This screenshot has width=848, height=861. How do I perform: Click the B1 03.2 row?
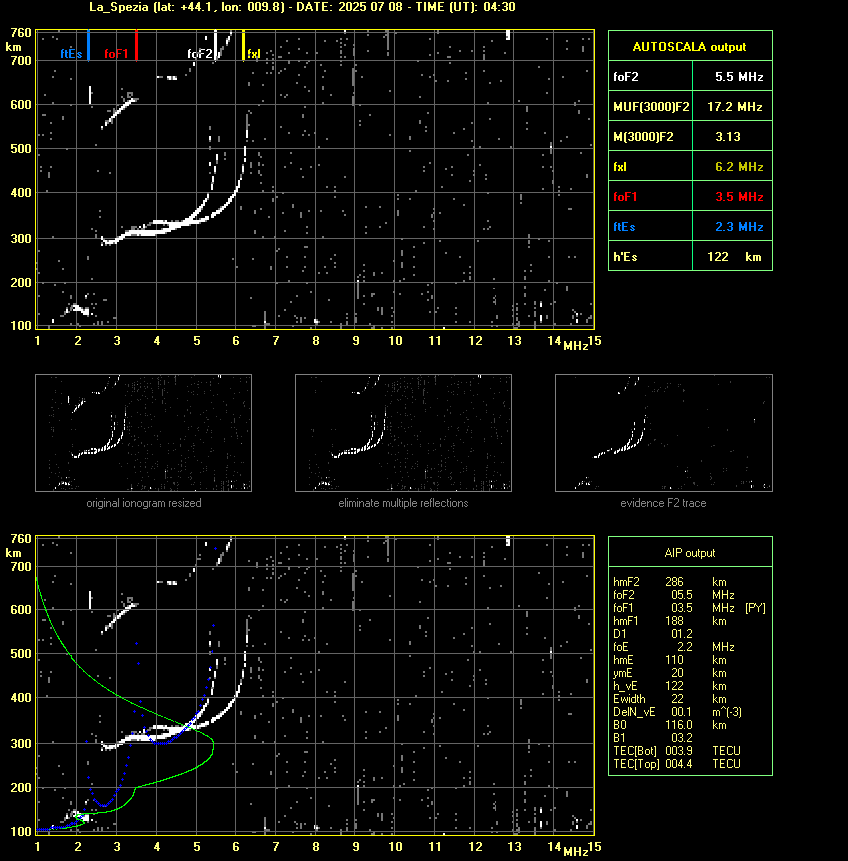pyautogui.click(x=653, y=738)
